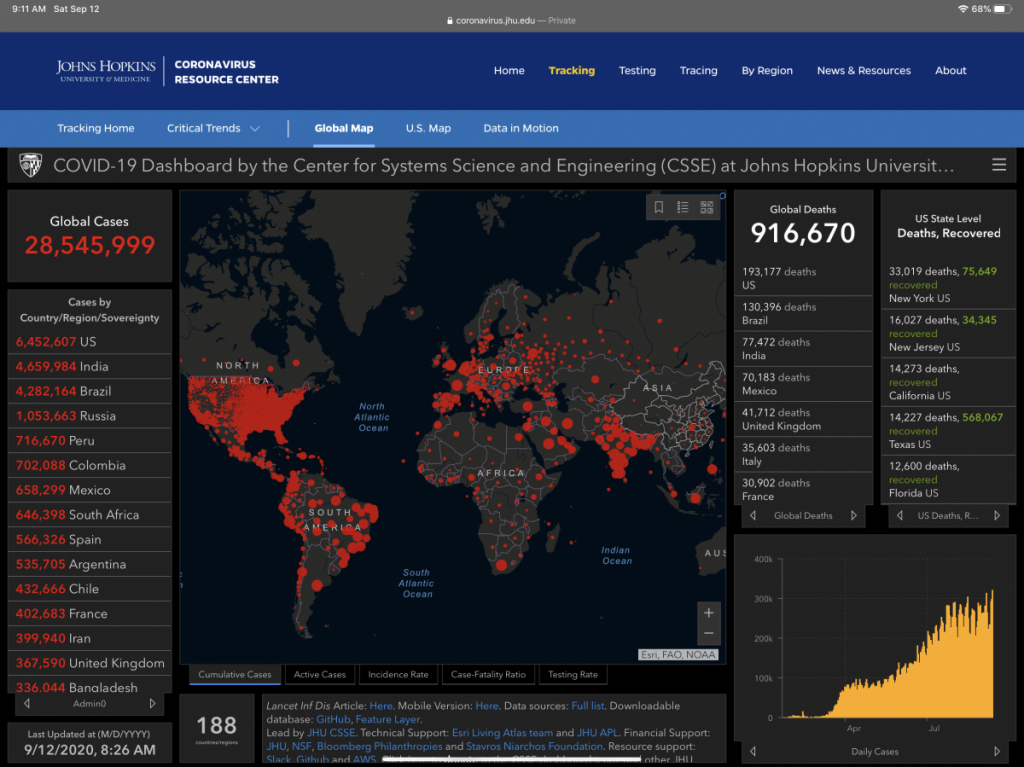
Task: Open the Lancet article Here link
Action: (x=381, y=706)
